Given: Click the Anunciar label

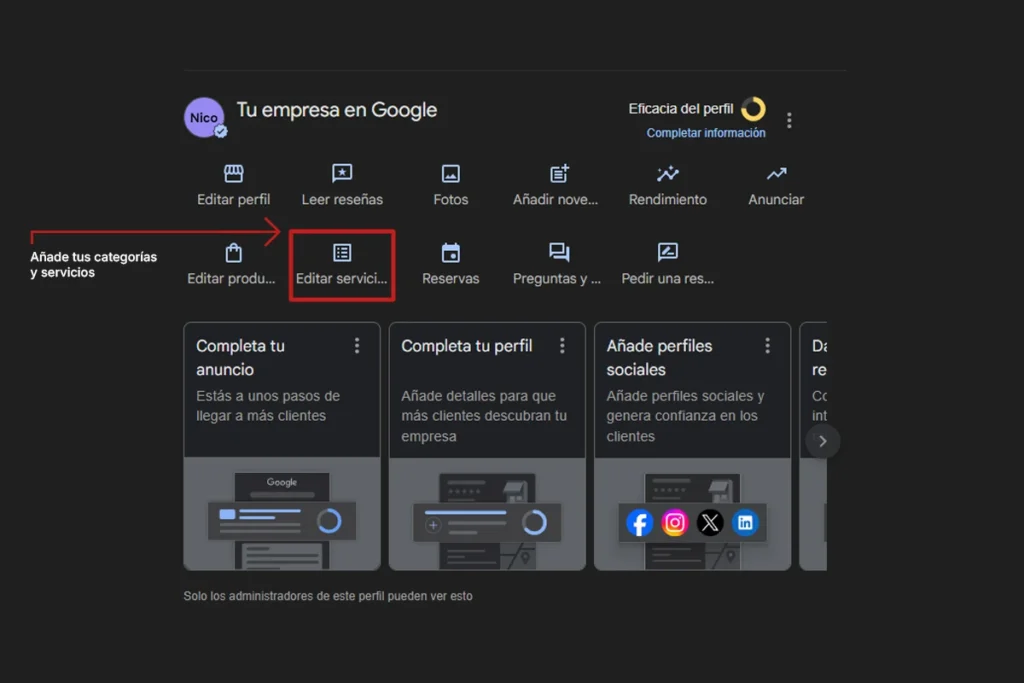Looking at the screenshot, I should tap(776, 200).
